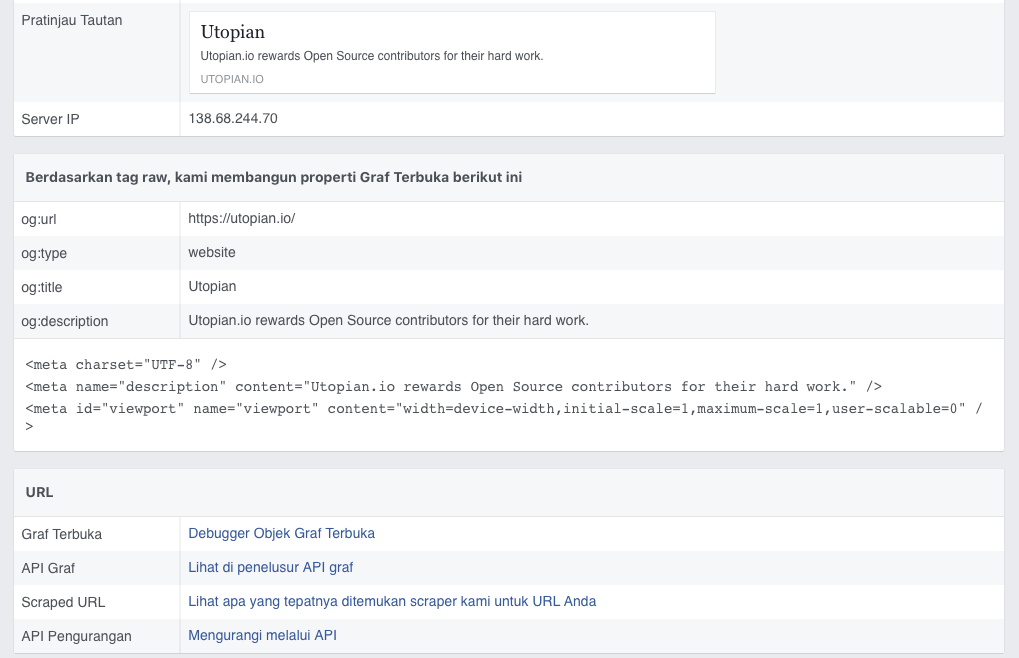The width and height of the screenshot is (1019, 658).
Task: Click the Lihat di penelusur API graf link
Action: pos(270,568)
